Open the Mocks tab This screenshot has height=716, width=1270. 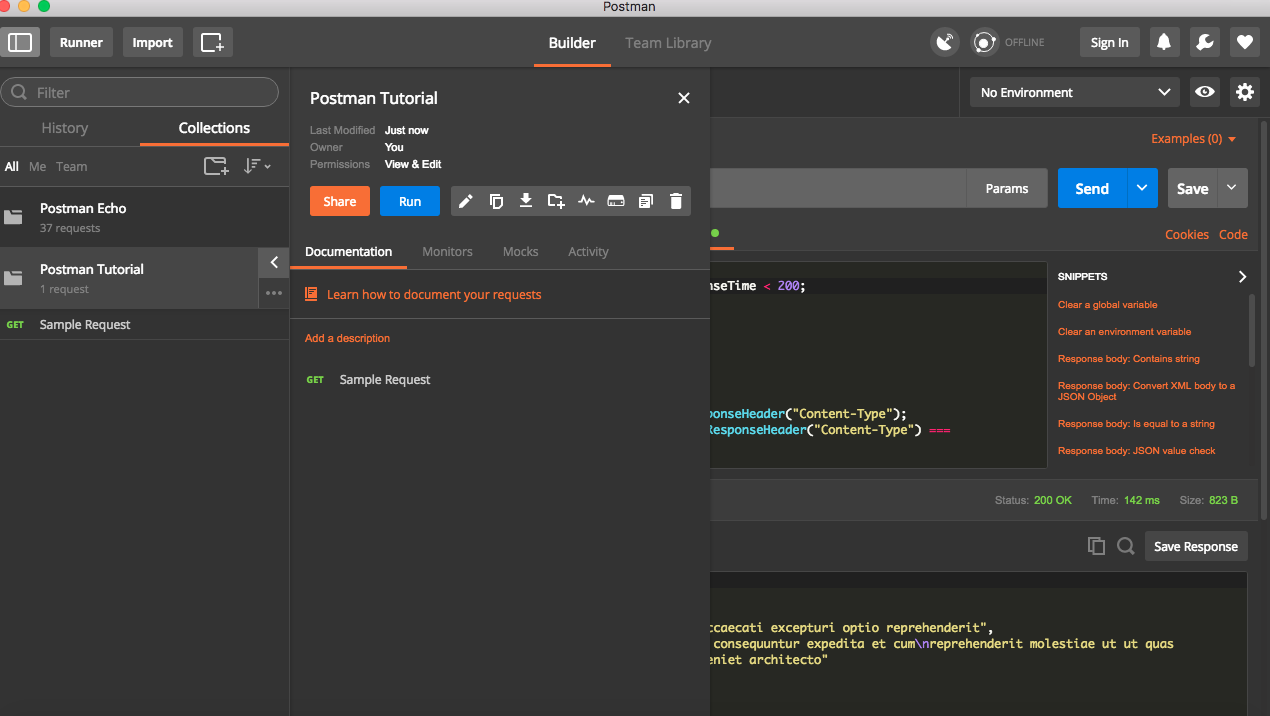click(520, 252)
